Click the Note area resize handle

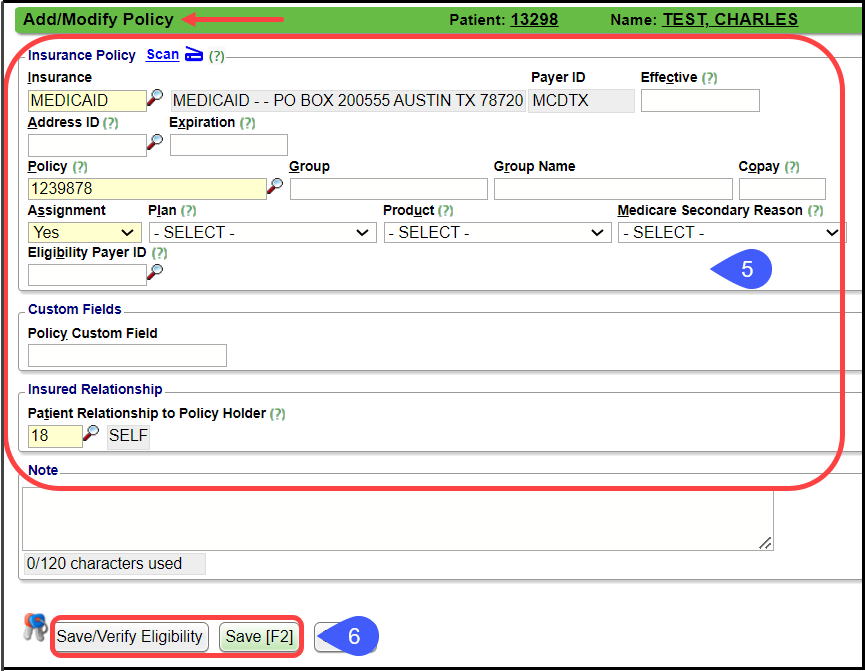pos(765,543)
